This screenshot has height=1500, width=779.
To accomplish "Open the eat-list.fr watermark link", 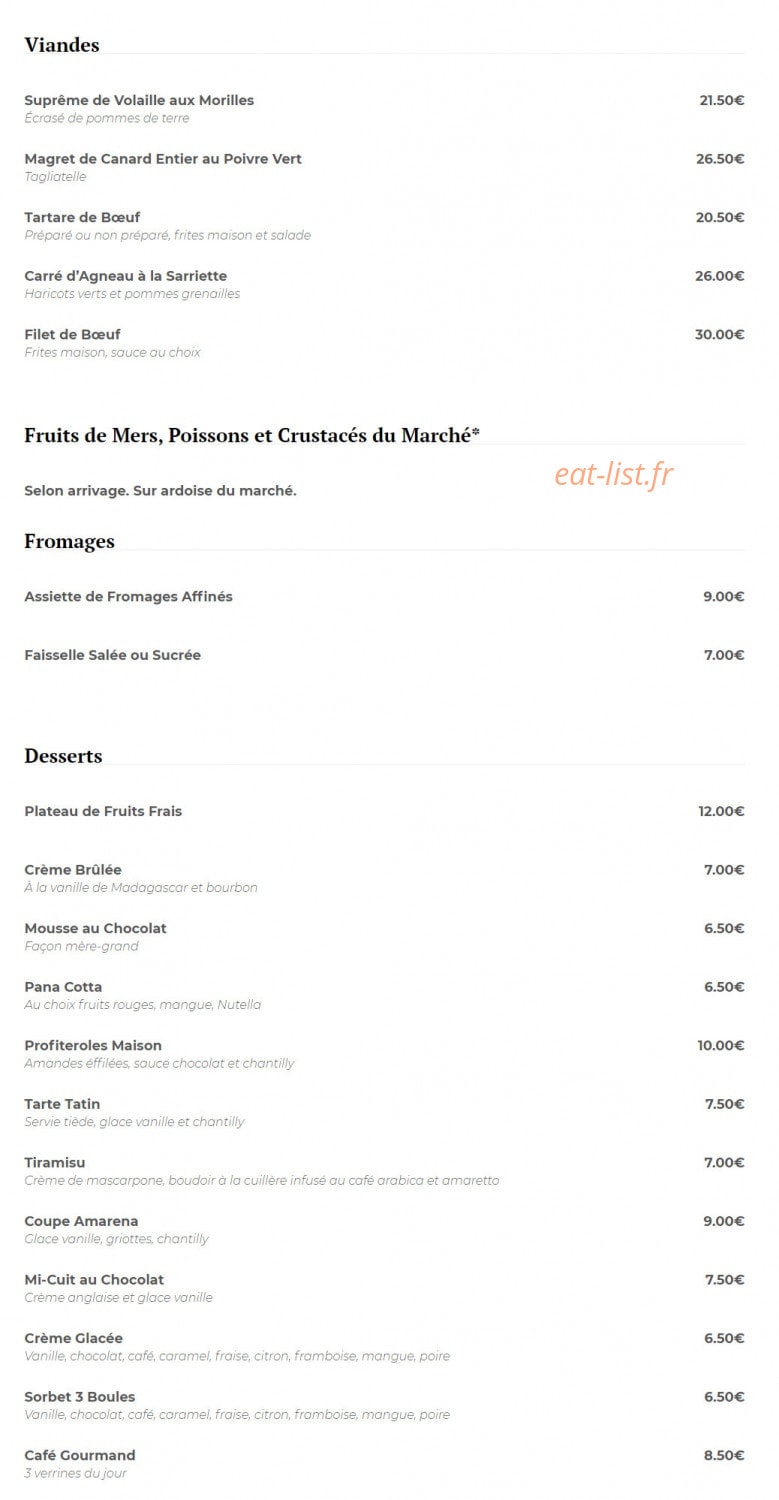I will pos(614,474).
